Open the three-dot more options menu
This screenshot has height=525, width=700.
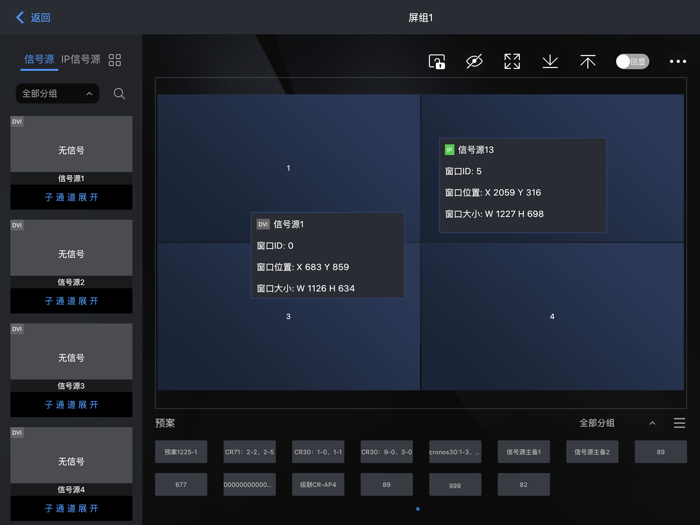pyautogui.click(x=678, y=62)
